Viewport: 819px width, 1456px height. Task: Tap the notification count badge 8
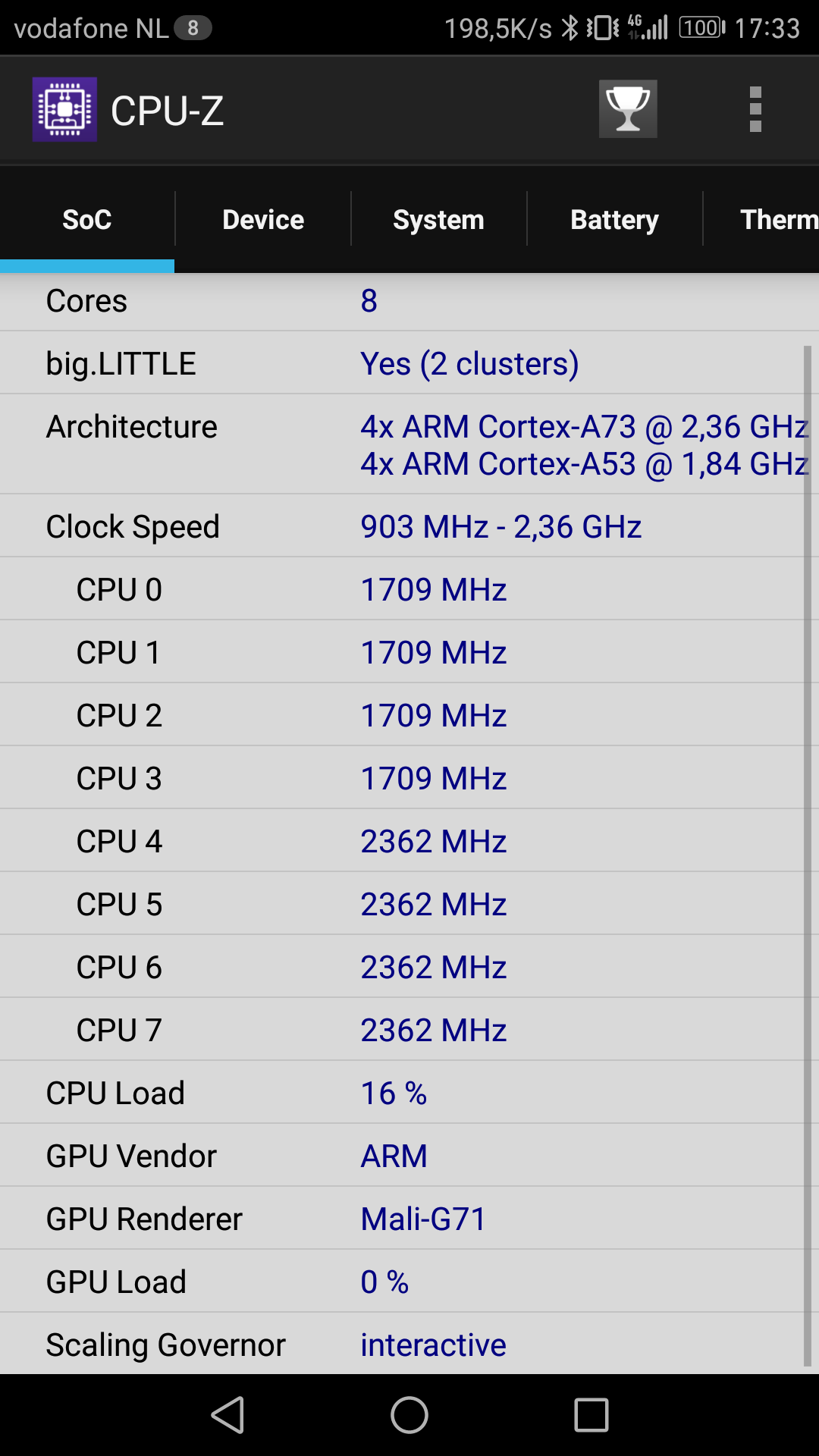pos(193,28)
